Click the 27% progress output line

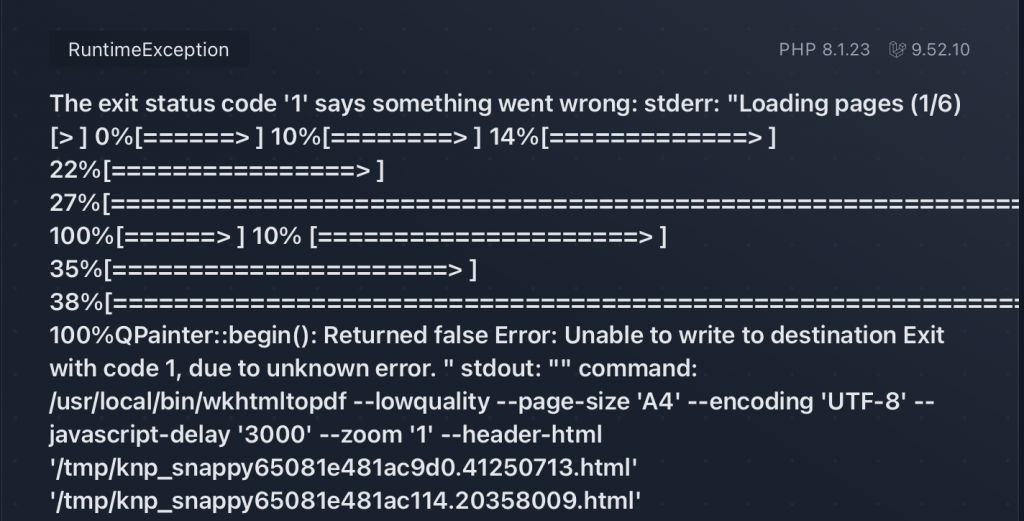tap(534, 203)
